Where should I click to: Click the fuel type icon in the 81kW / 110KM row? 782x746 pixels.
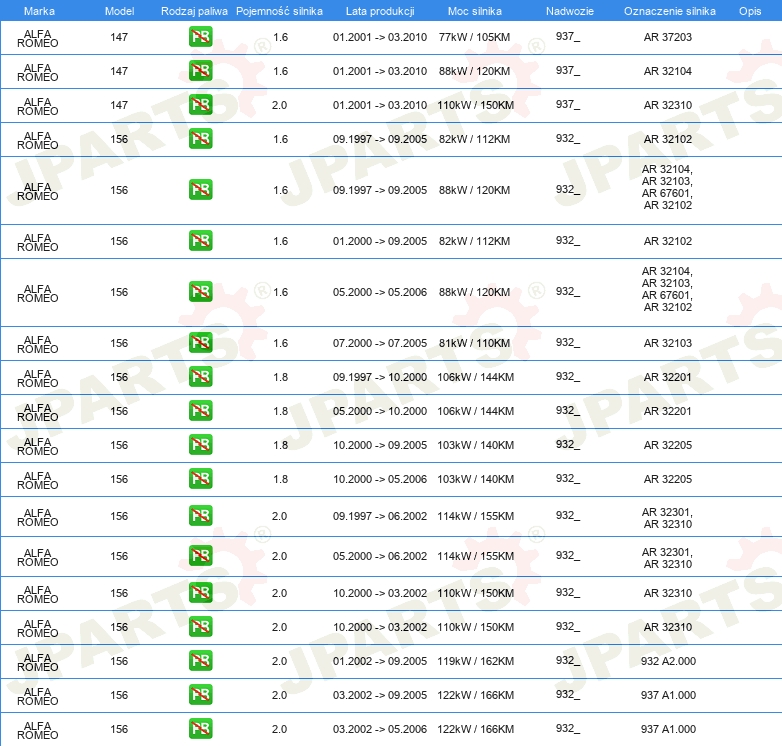pos(200,343)
